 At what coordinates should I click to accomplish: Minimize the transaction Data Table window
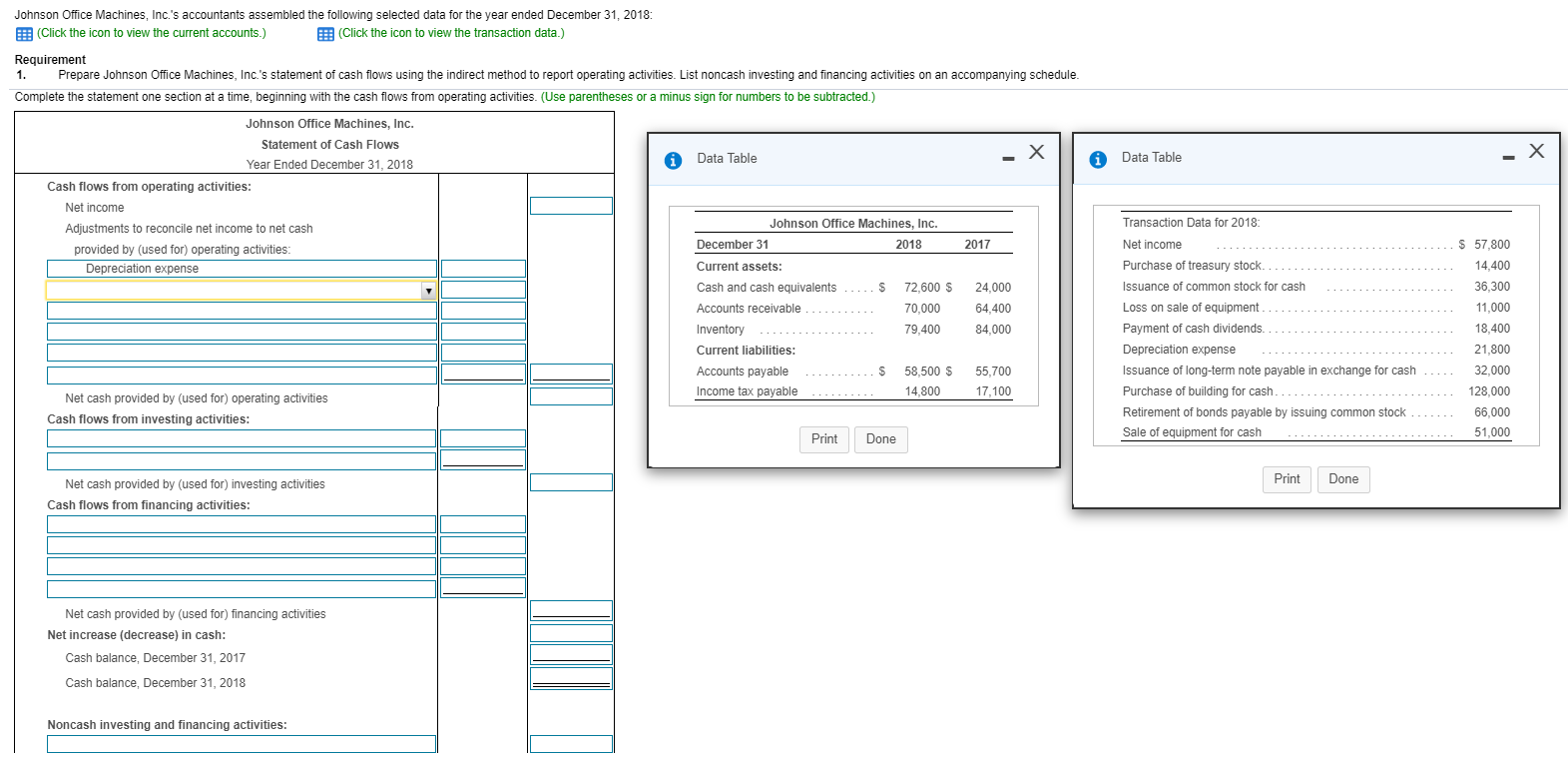pos(1508,157)
